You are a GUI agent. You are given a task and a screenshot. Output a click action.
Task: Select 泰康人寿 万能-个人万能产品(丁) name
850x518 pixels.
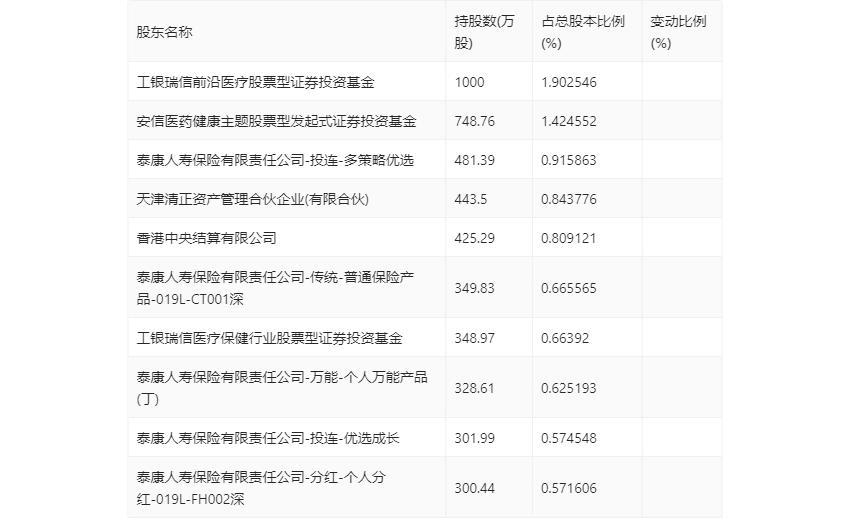[282, 388]
